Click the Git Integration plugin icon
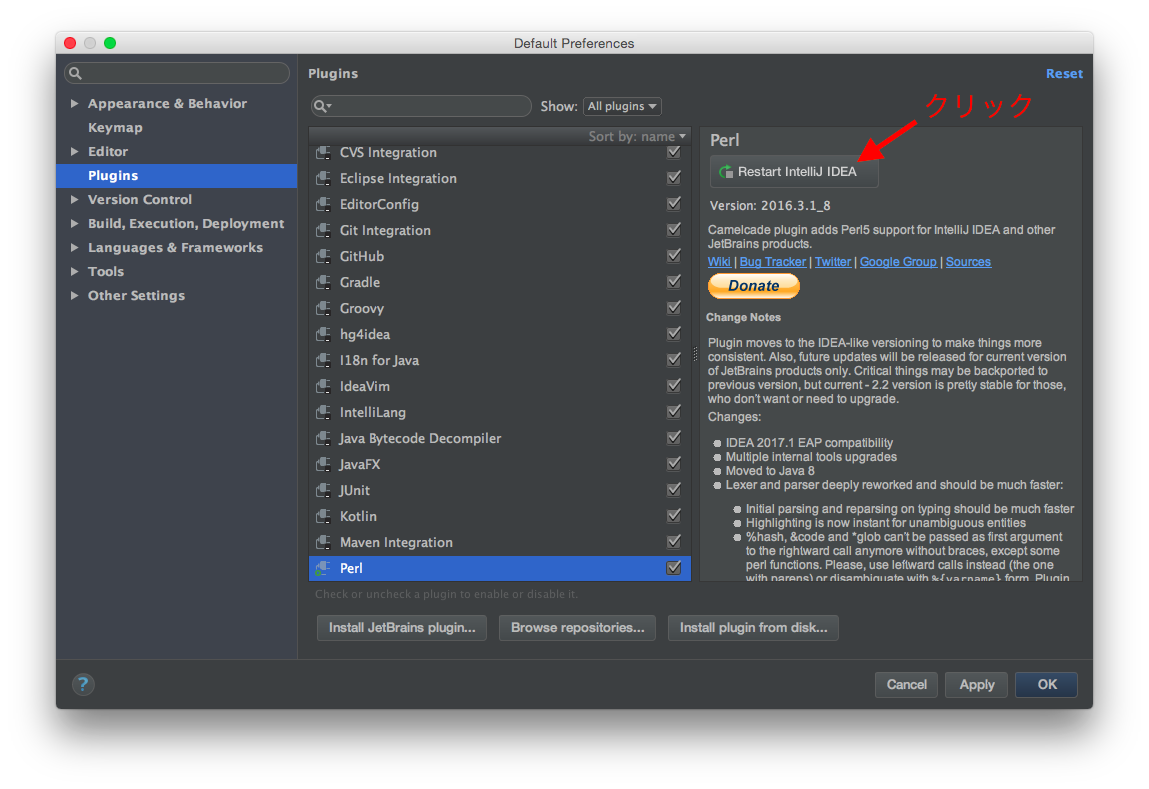The height and width of the screenshot is (789, 1149). point(323,230)
